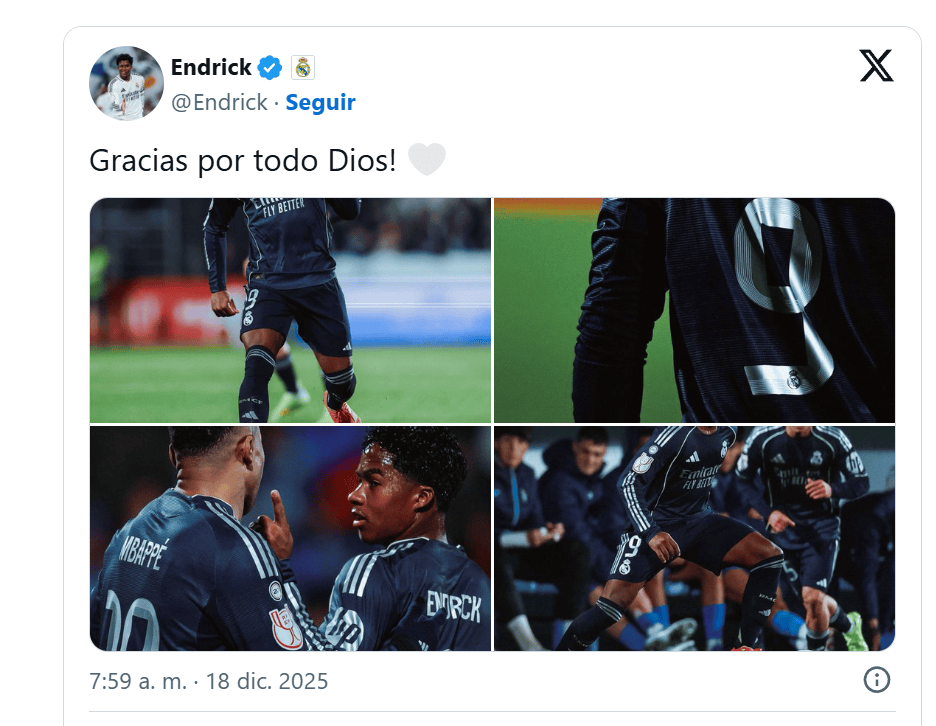The width and height of the screenshot is (936, 726).
Task: Open Endrick's profile avatar
Action: [x=127, y=83]
